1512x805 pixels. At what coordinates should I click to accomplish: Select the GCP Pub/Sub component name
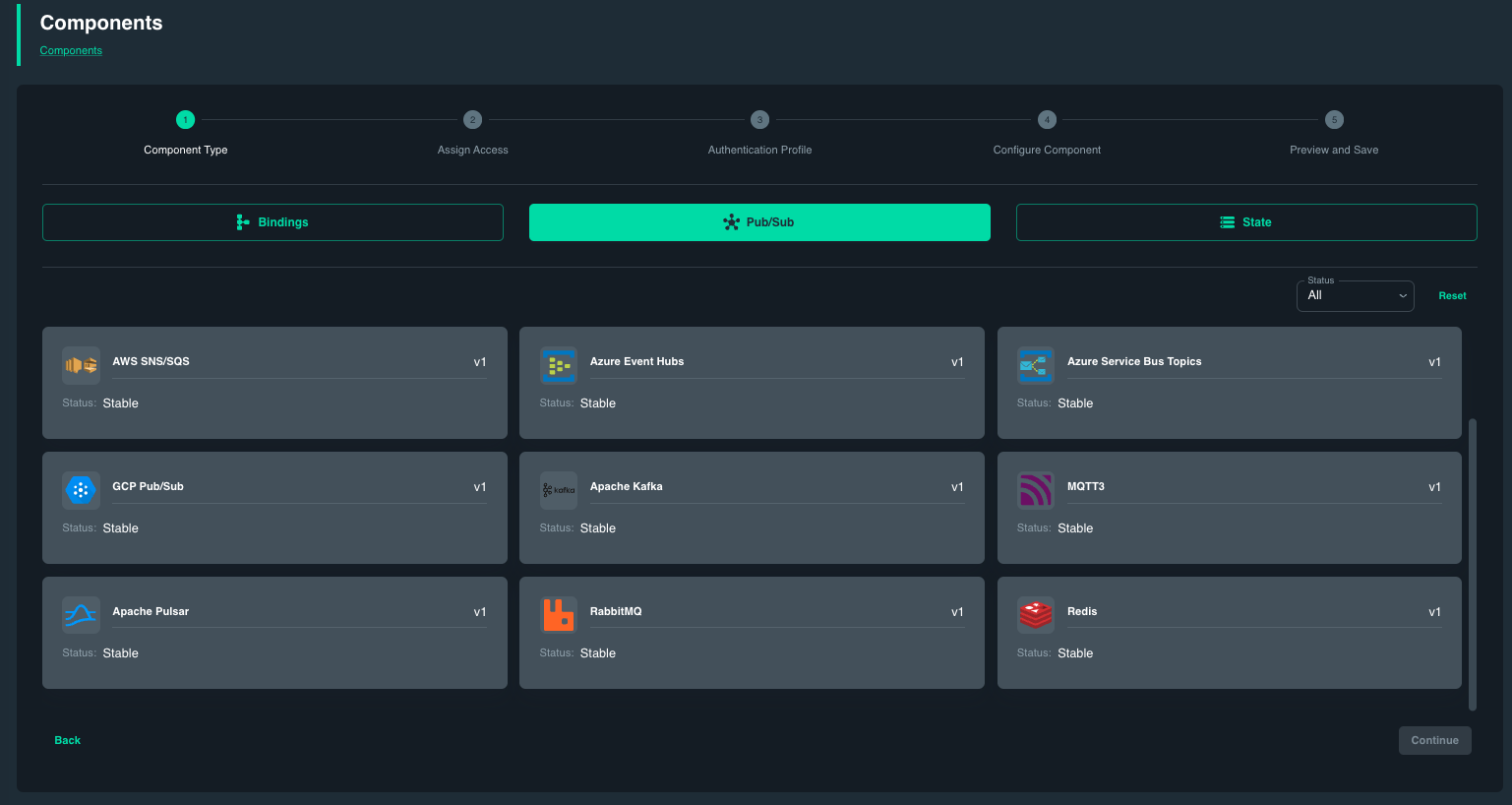click(148, 486)
